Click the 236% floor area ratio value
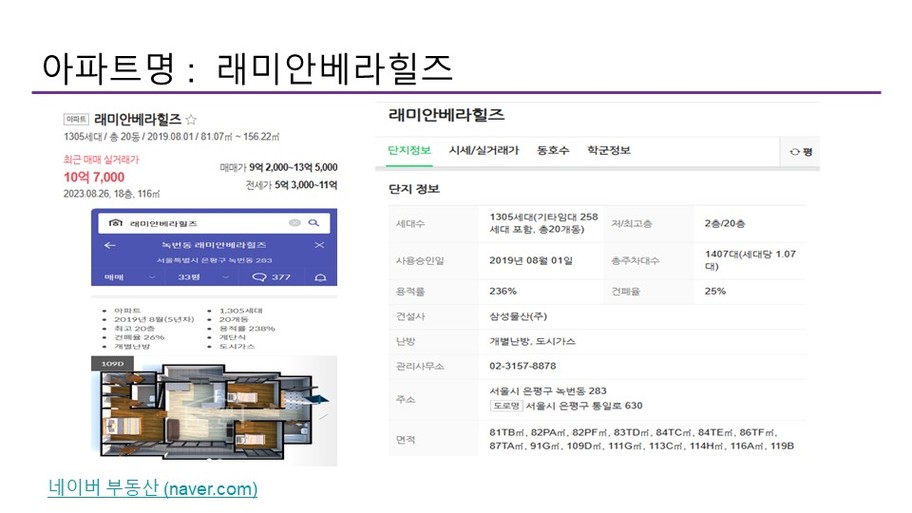 pyautogui.click(x=503, y=291)
